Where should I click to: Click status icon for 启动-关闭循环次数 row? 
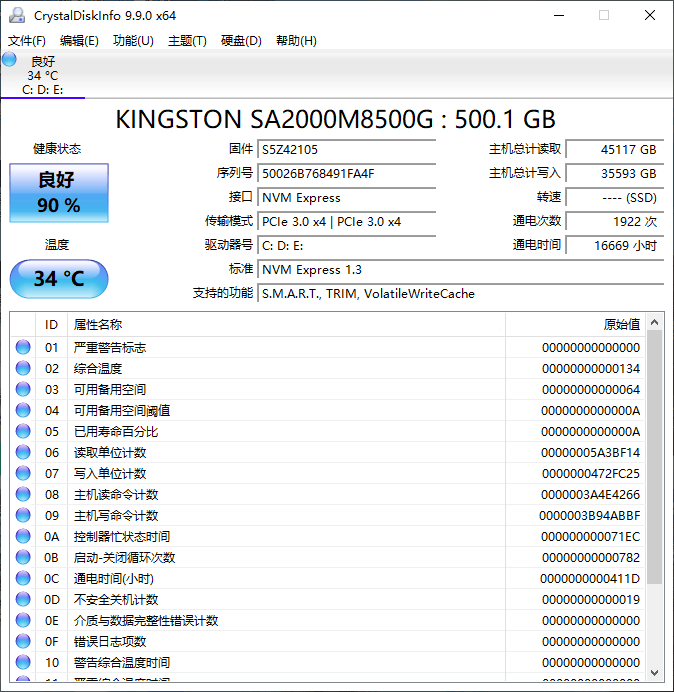23,557
